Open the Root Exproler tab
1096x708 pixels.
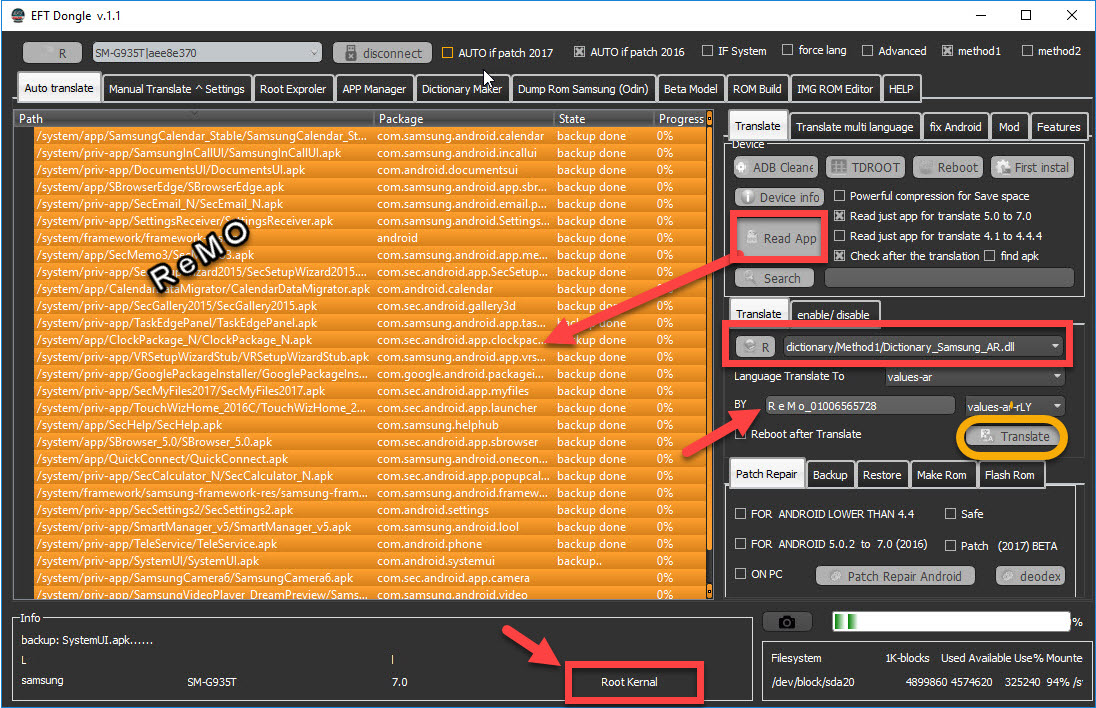(x=293, y=89)
